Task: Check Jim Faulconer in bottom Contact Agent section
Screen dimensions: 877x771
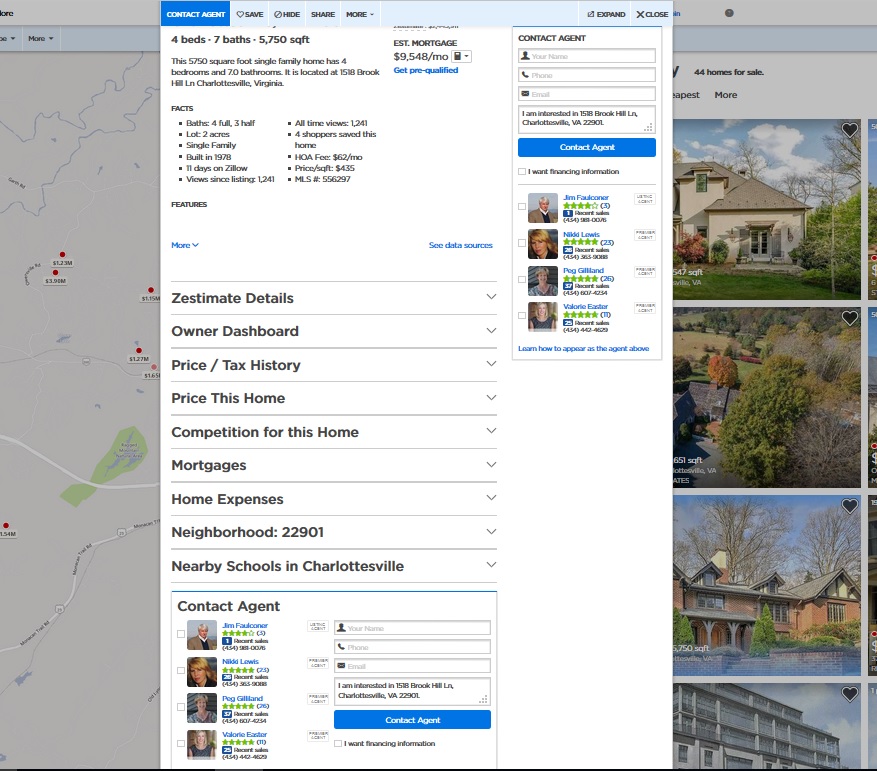Action: [x=181, y=634]
